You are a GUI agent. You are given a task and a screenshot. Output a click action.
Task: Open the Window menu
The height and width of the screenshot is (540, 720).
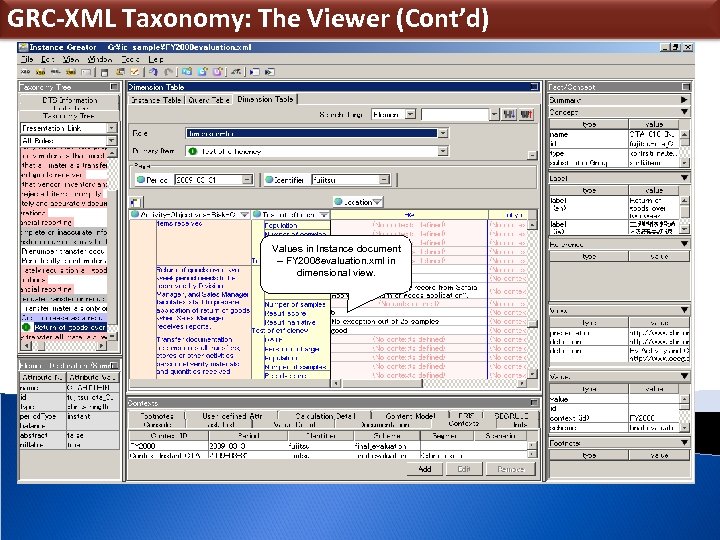[x=100, y=59]
